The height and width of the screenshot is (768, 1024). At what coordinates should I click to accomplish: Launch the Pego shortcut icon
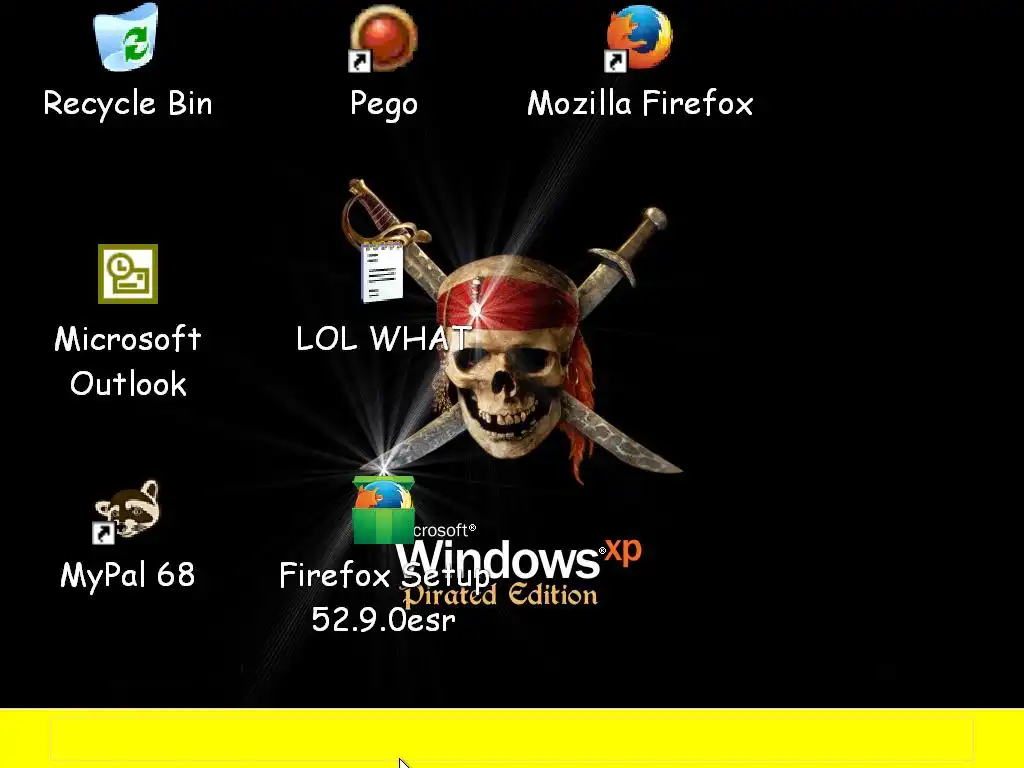point(383,39)
